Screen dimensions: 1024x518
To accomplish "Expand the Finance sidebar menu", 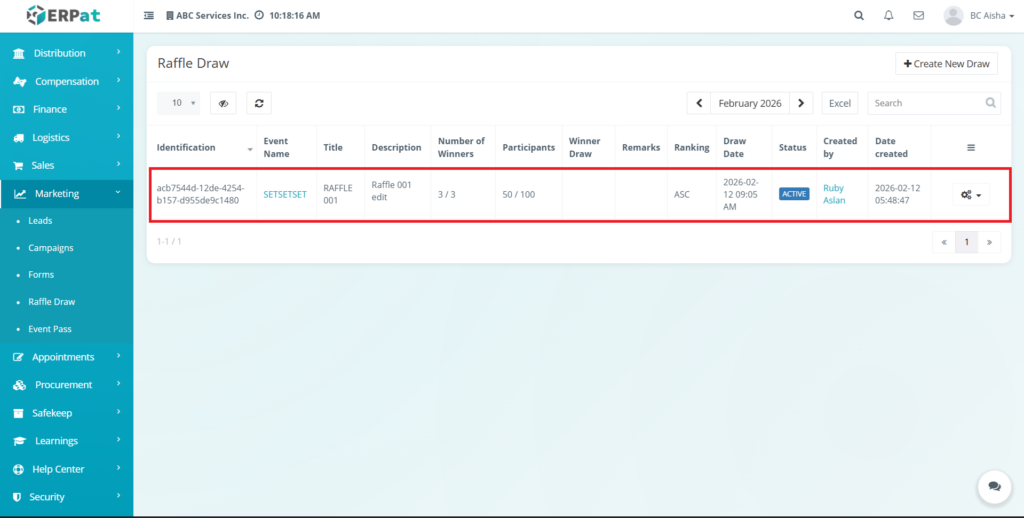I will (x=66, y=109).
